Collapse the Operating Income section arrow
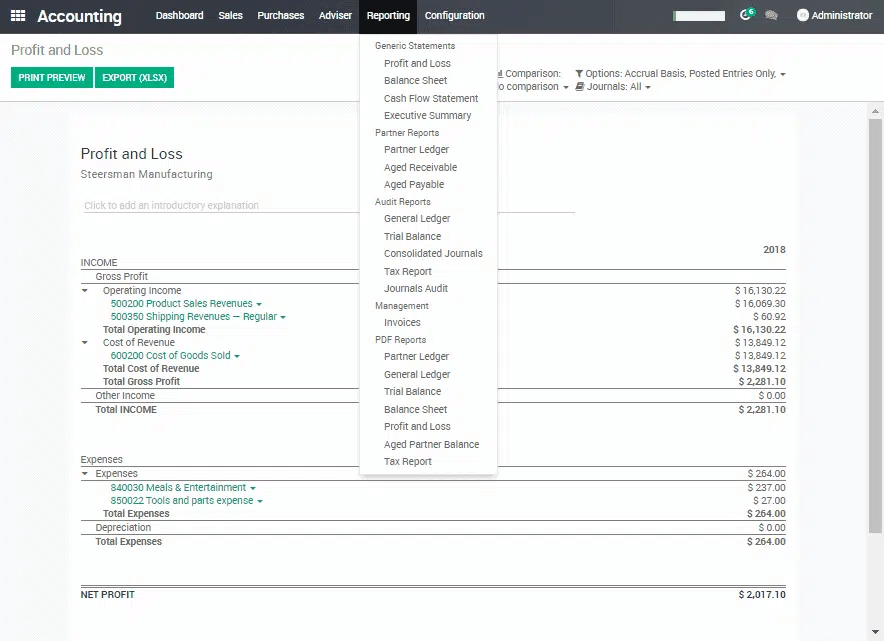Image resolution: width=884 pixels, height=641 pixels. [x=85, y=291]
